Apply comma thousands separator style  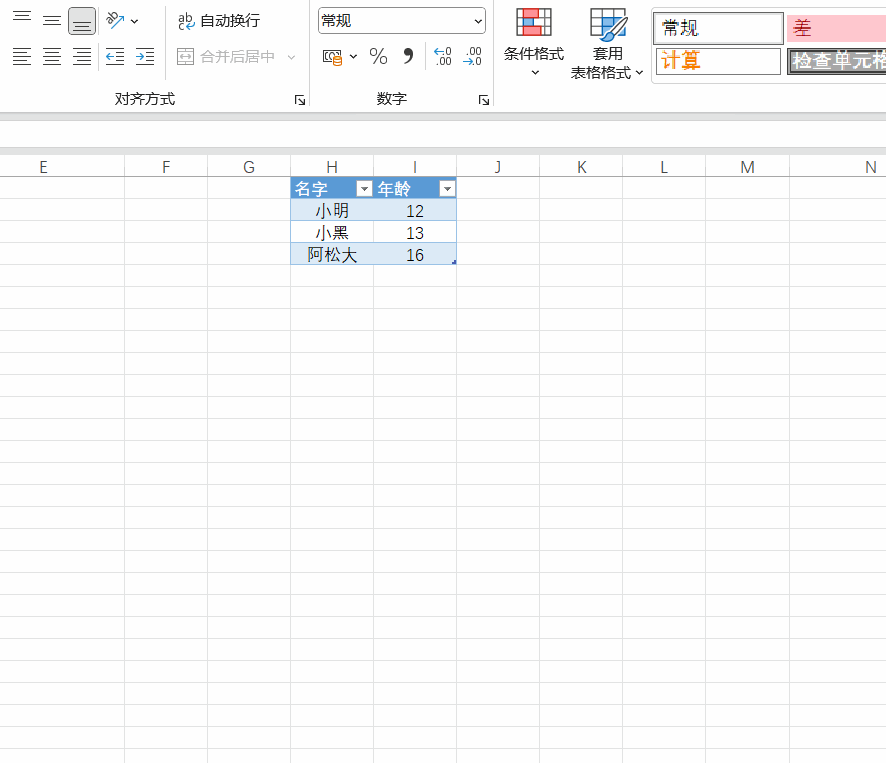(408, 57)
